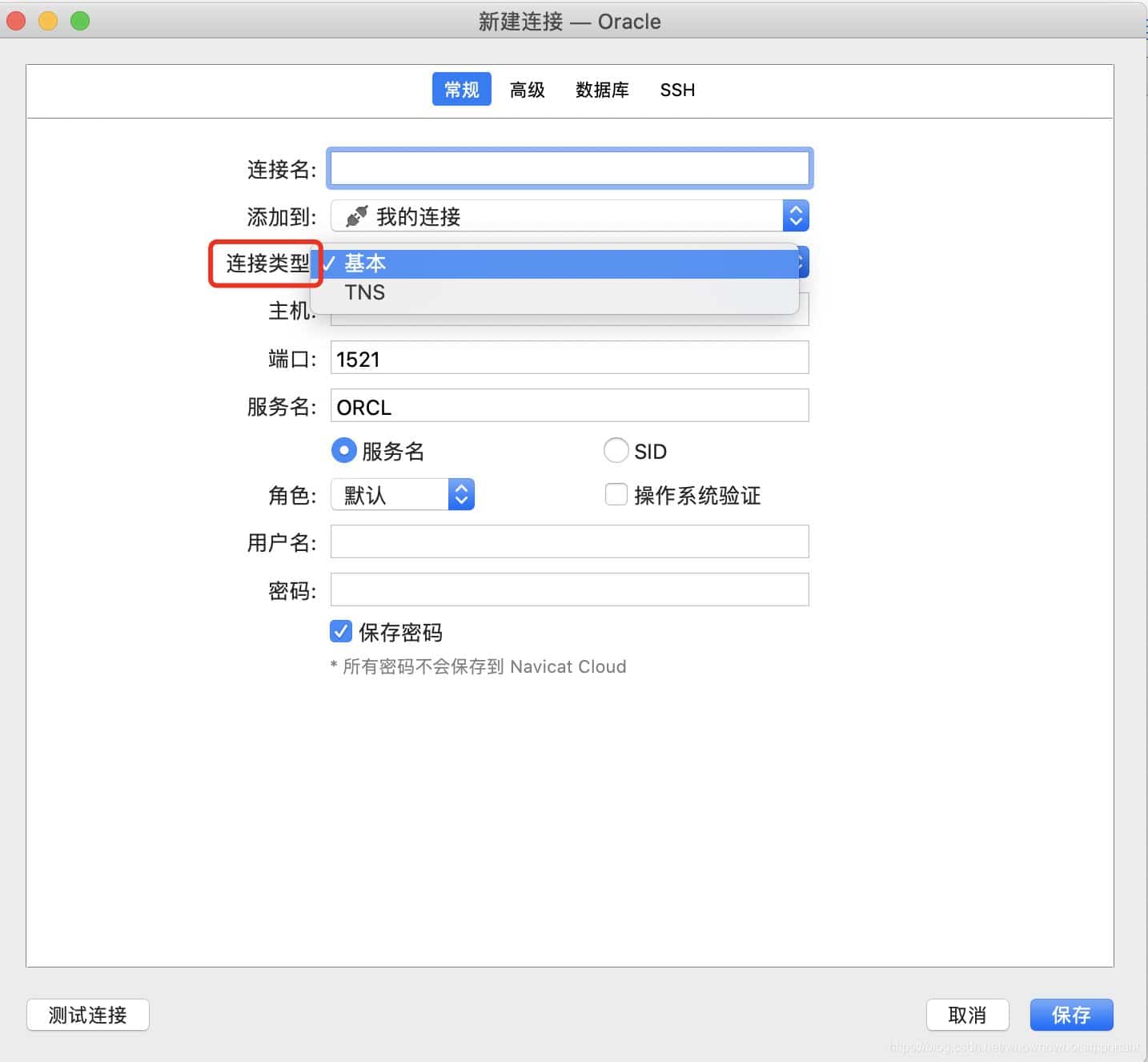The height and width of the screenshot is (1062, 1148).
Task: Click the 连接名 input field
Action: pyautogui.click(x=568, y=168)
